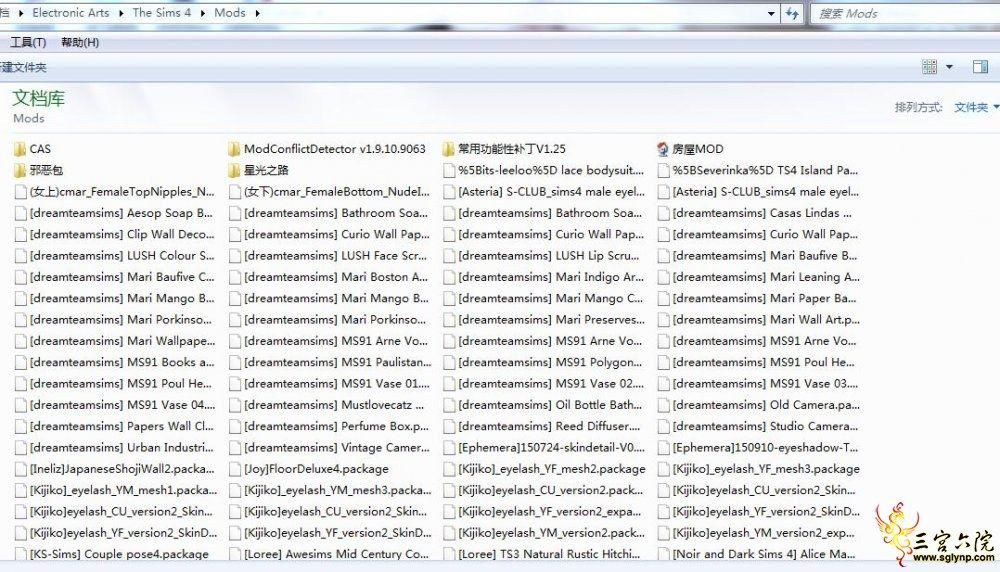Click the view mode icon in toolbar

click(930, 67)
